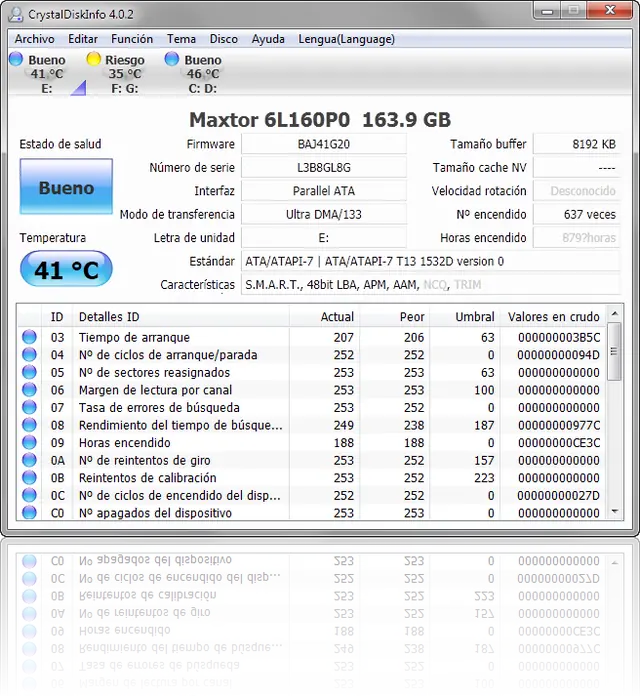The width and height of the screenshot is (640, 698).
Task: Click the Umbral column header
Action: [x=465, y=317]
